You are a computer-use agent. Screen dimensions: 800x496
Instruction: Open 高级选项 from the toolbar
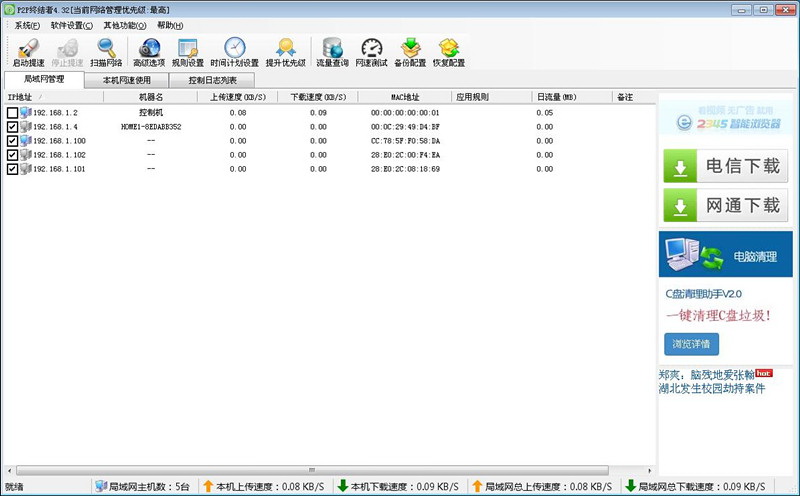149,47
